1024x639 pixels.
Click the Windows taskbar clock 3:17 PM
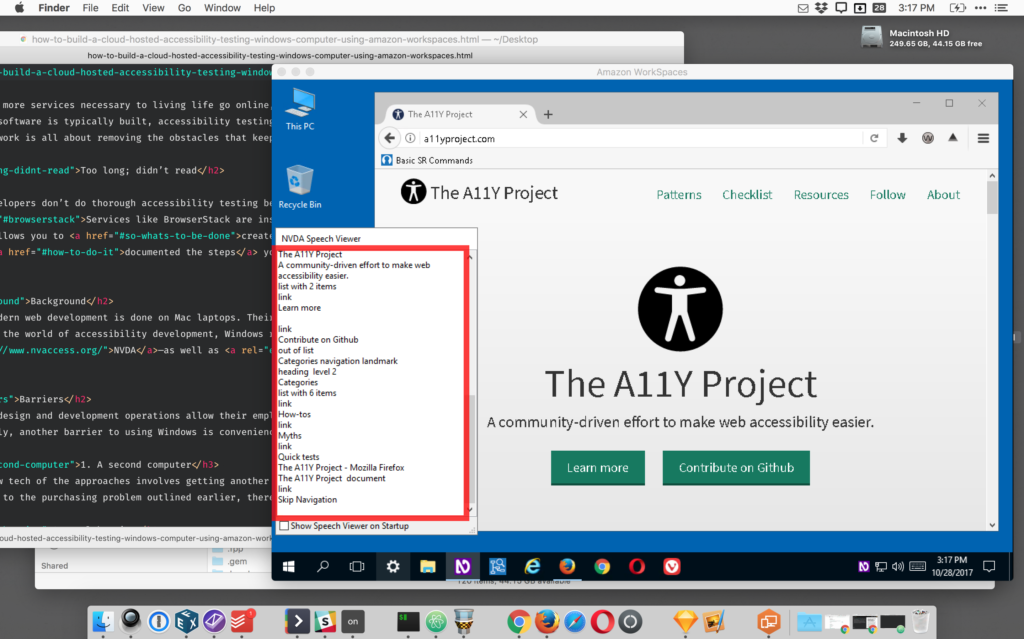click(952, 566)
